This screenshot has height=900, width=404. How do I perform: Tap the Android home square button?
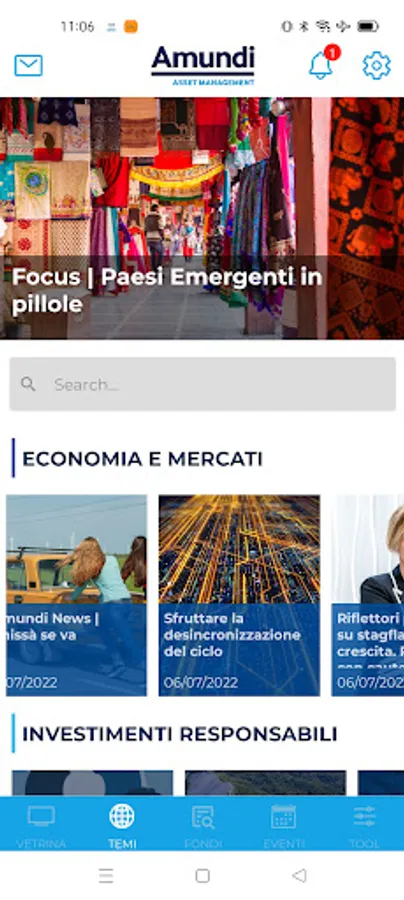[202, 875]
